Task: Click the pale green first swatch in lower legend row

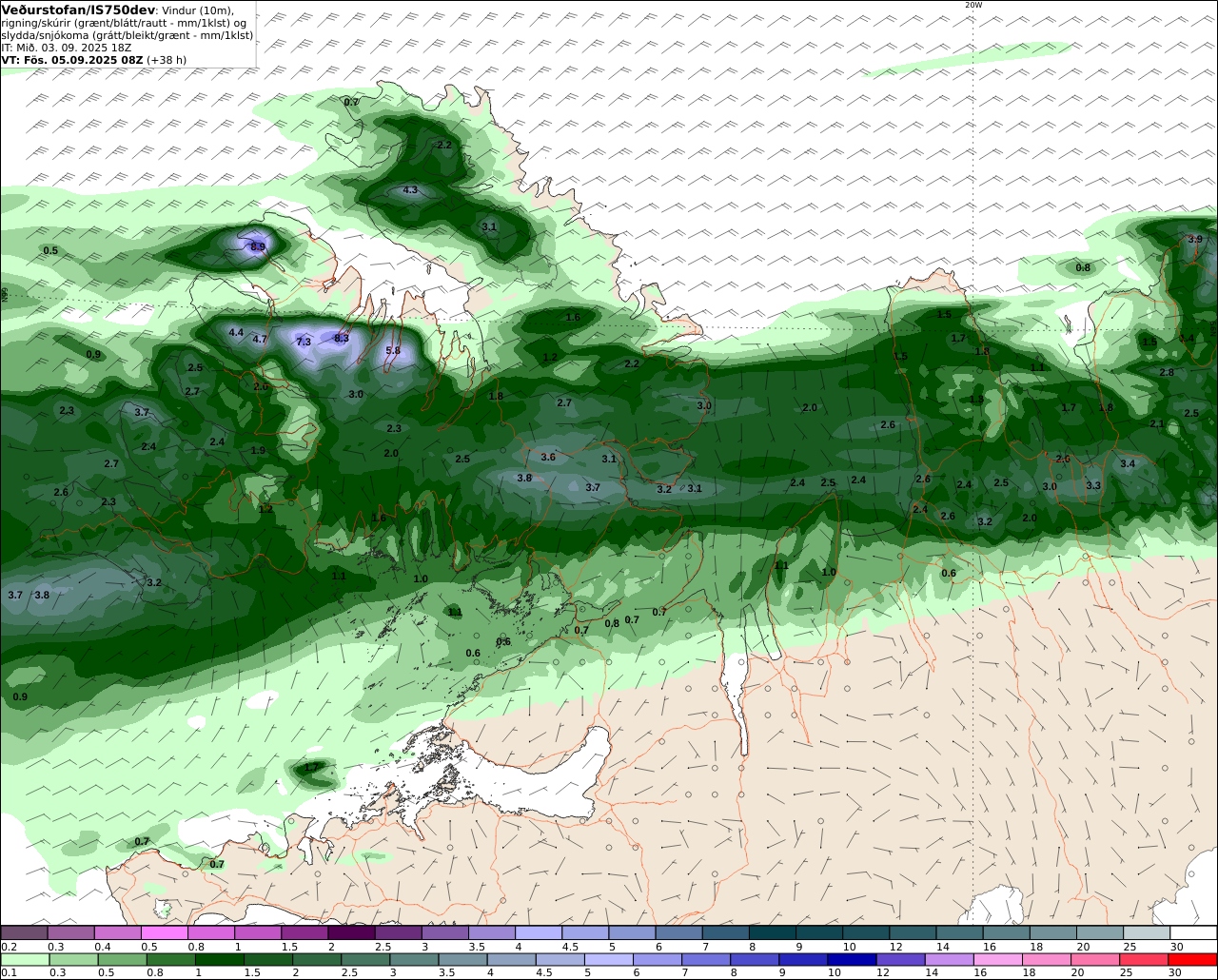Action: coord(24,959)
